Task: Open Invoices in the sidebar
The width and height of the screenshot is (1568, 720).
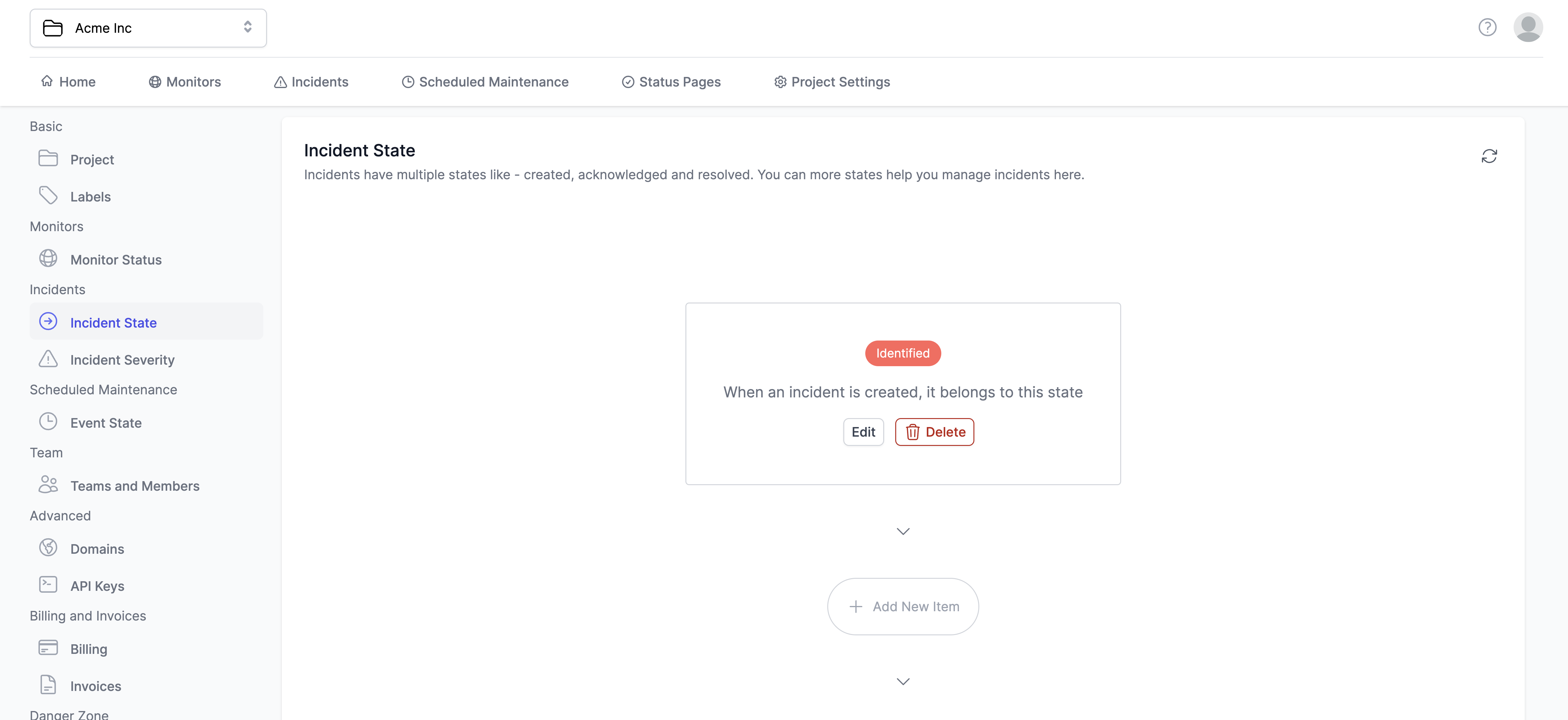Action: click(x=146, y=687)
